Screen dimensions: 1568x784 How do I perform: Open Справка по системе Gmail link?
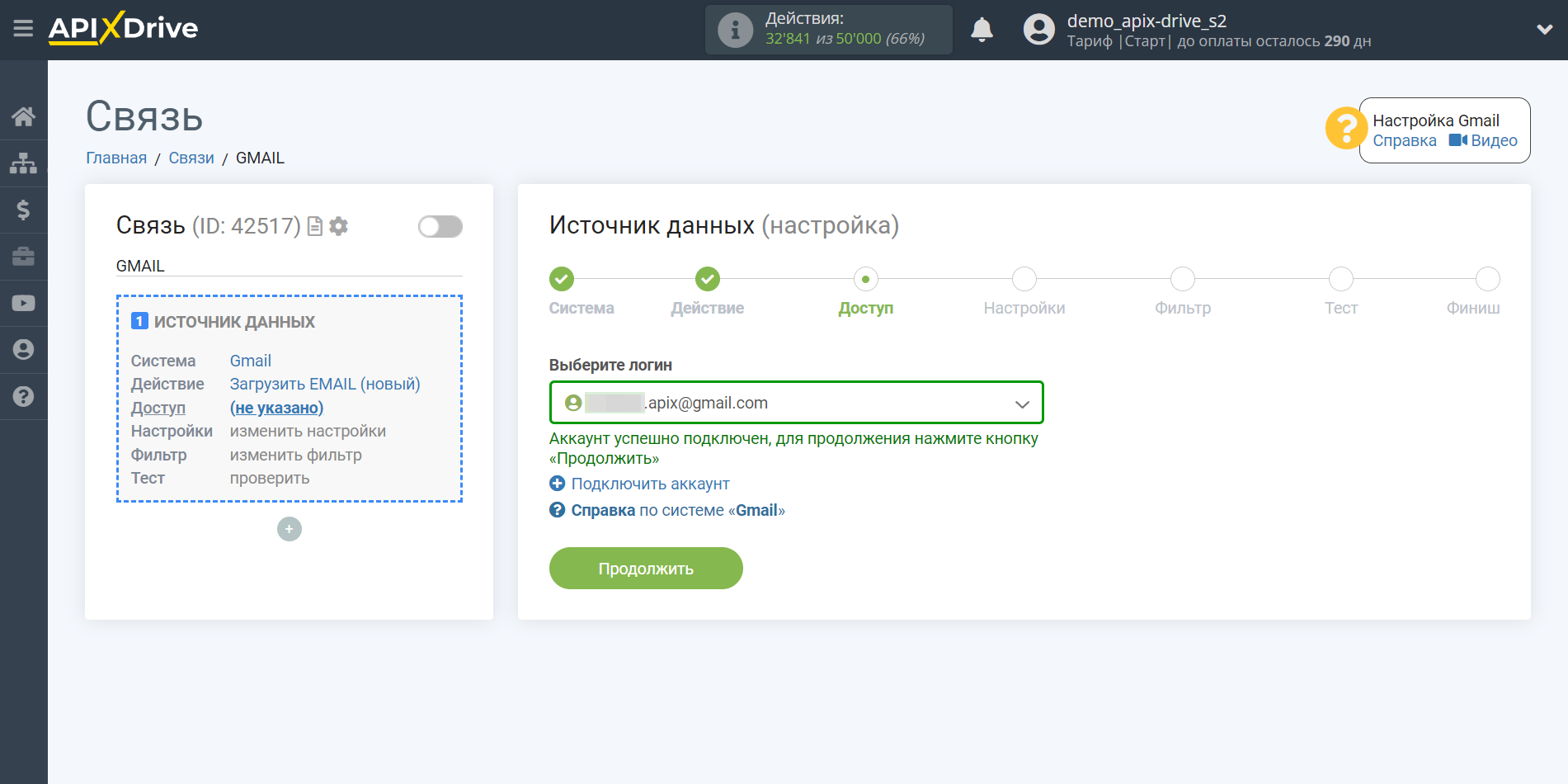pos(667,511)
